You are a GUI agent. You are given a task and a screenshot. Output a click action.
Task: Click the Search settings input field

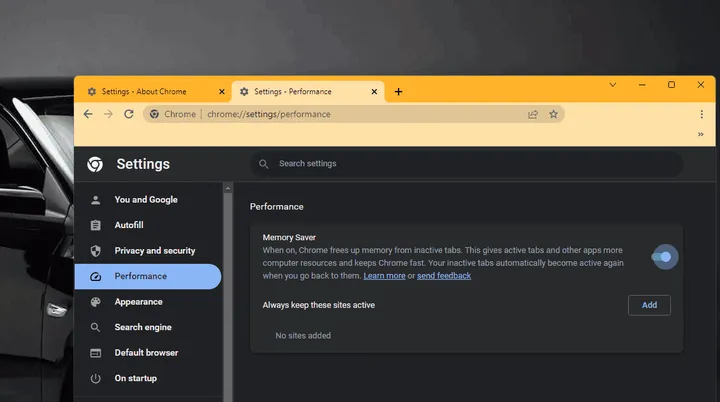470,164
